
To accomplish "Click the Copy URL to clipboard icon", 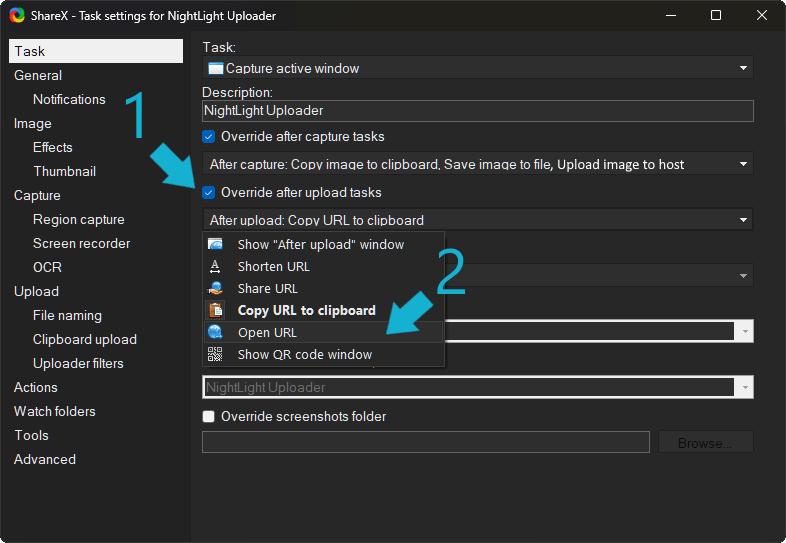I will pos(215,310).
